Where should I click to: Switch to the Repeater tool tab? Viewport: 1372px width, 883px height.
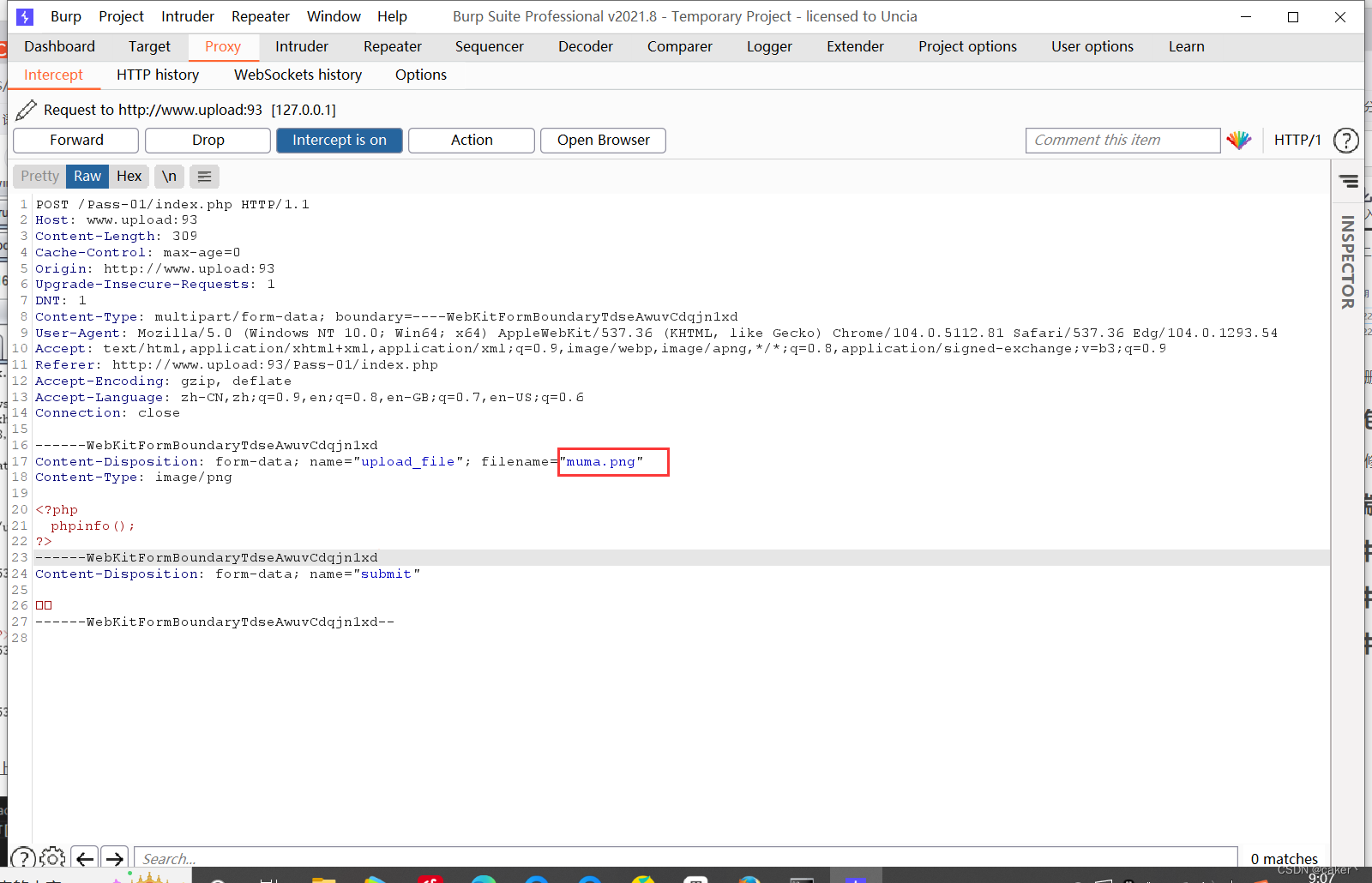pos(393,47)
